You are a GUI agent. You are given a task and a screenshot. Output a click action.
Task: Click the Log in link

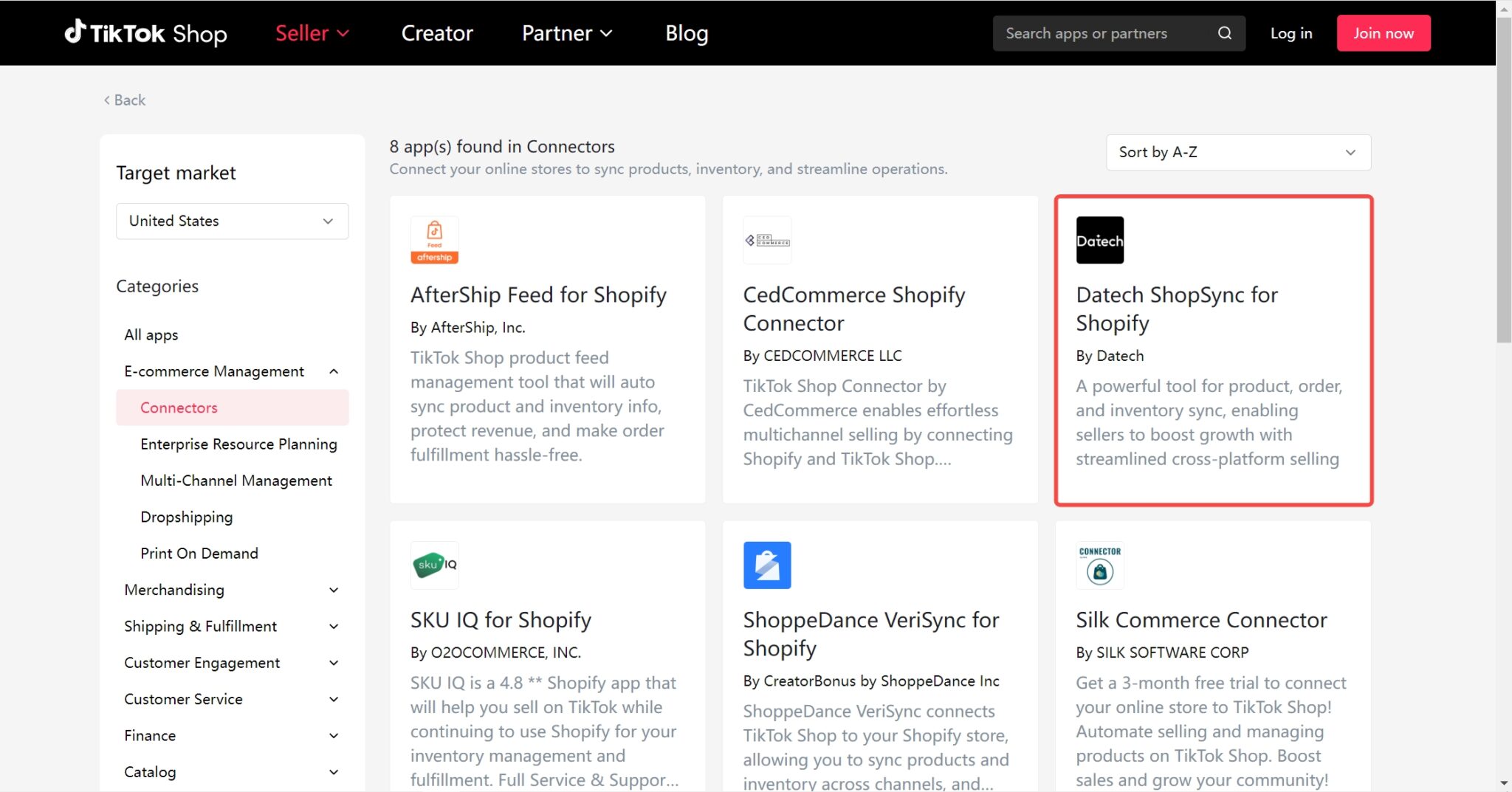click(1291, 32)
